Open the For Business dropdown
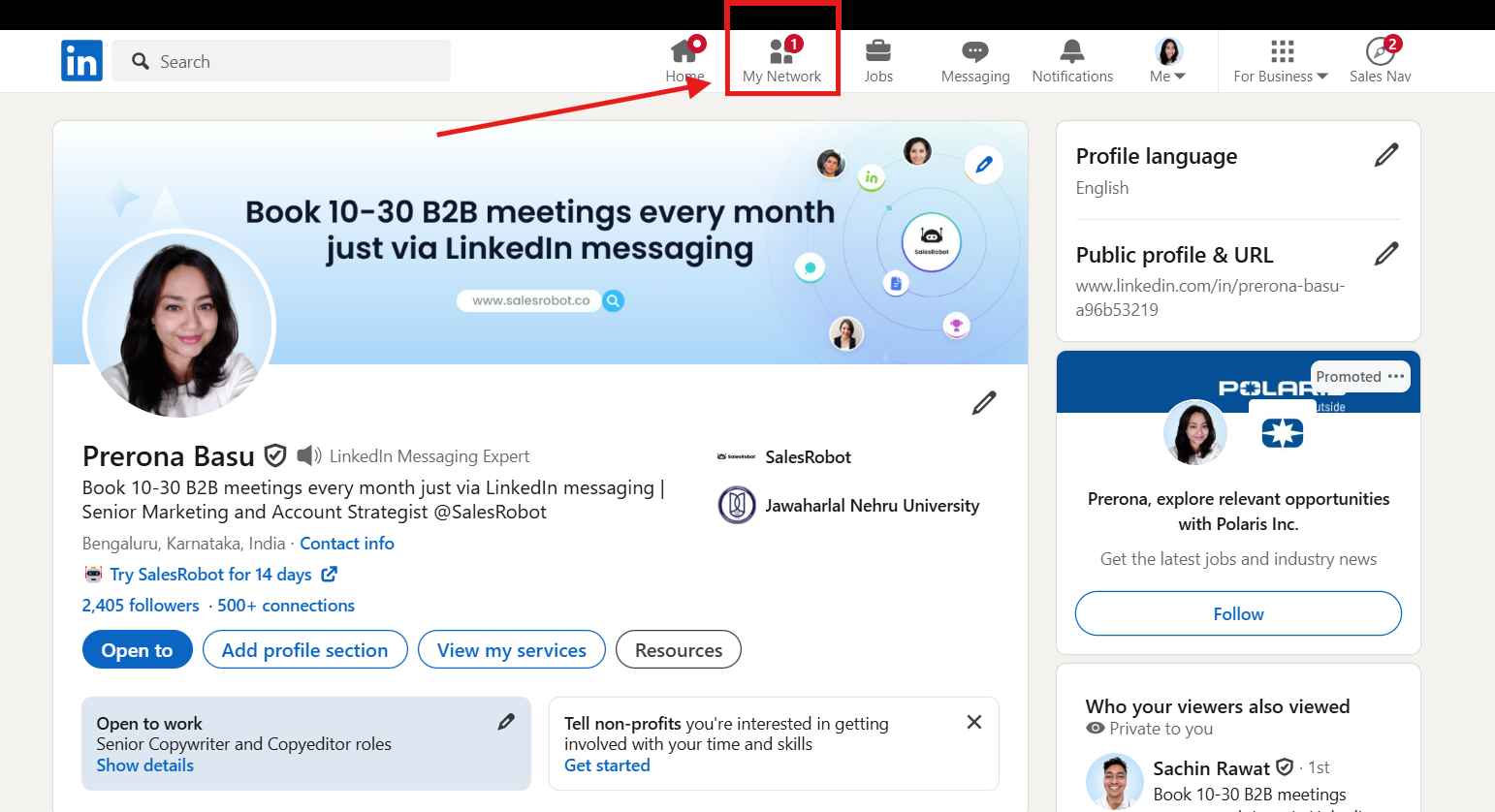1495x812 pixels. tap(1279, 60)
